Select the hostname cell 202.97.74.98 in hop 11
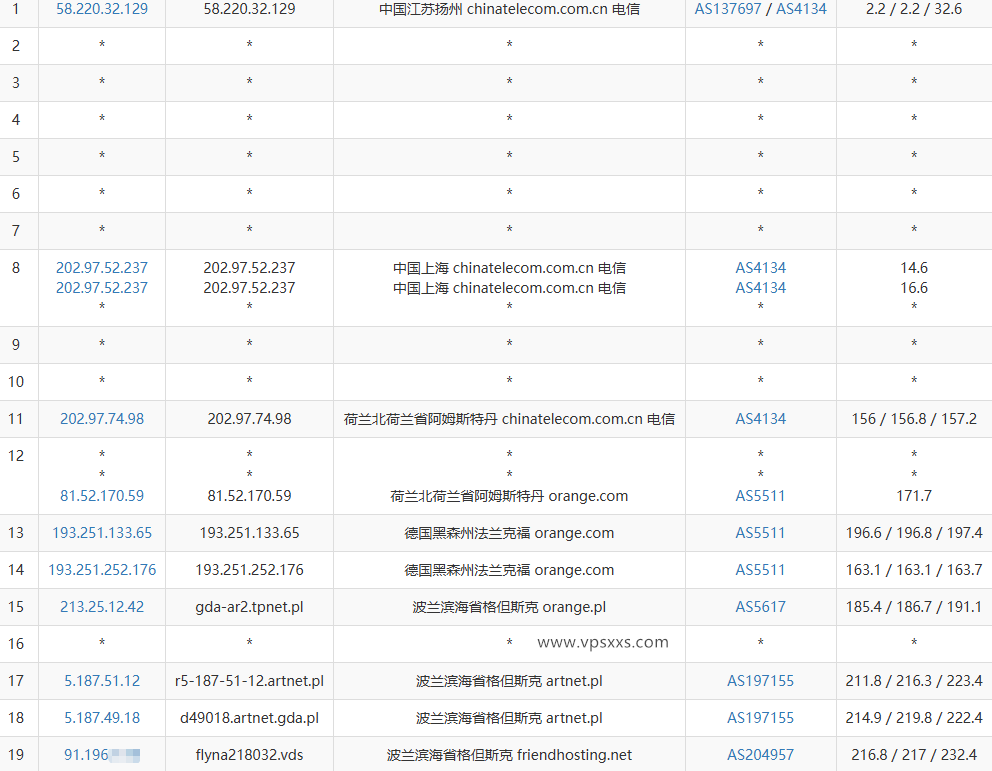Screen dimensions: 992x771 coord(249,419)
